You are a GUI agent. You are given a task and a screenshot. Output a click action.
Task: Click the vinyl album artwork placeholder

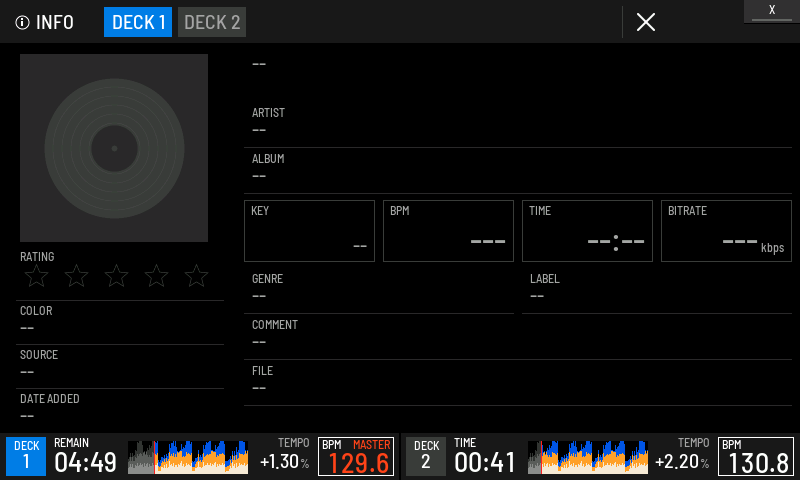[114, 148]
